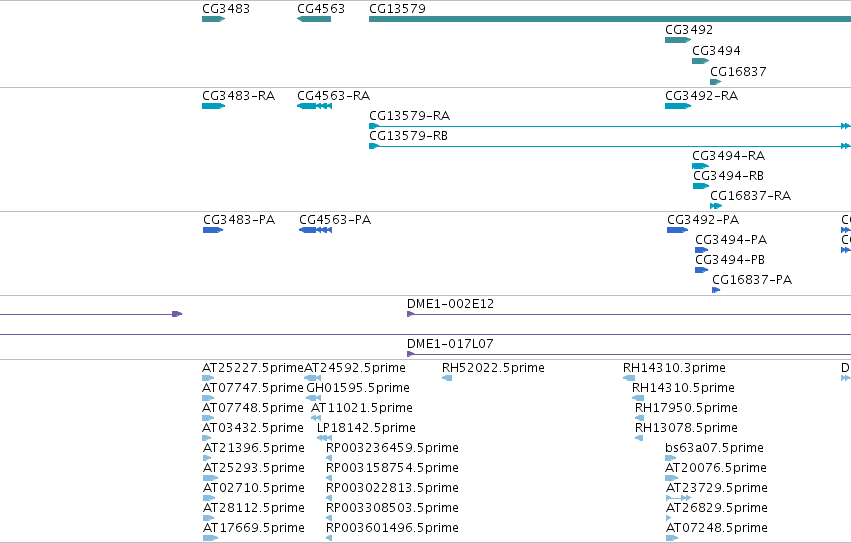Click the AT28112.5prime label
851x543 pixels.
(x=253, y=508)
